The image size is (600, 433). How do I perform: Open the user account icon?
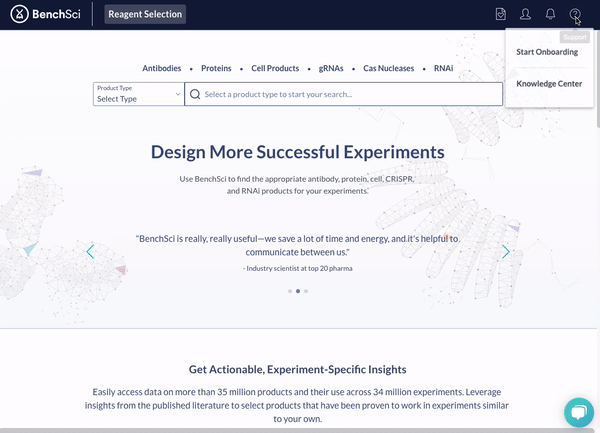(x=525, y=14)
